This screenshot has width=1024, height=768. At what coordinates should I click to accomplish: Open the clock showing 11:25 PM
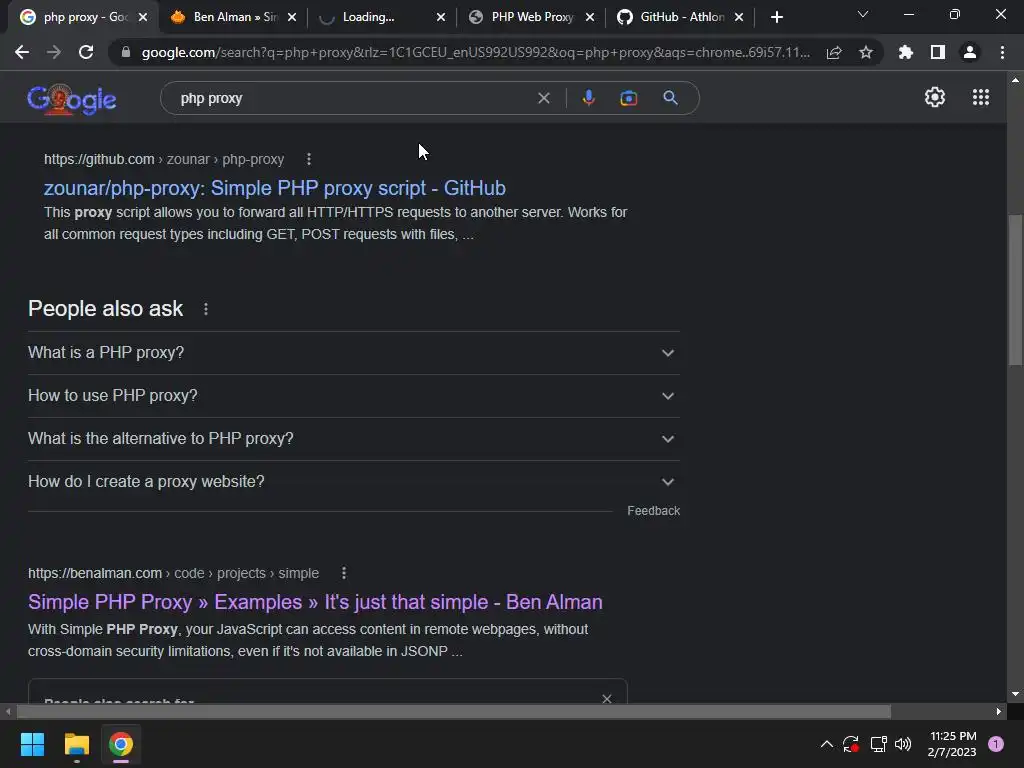[x=952, y=744]
